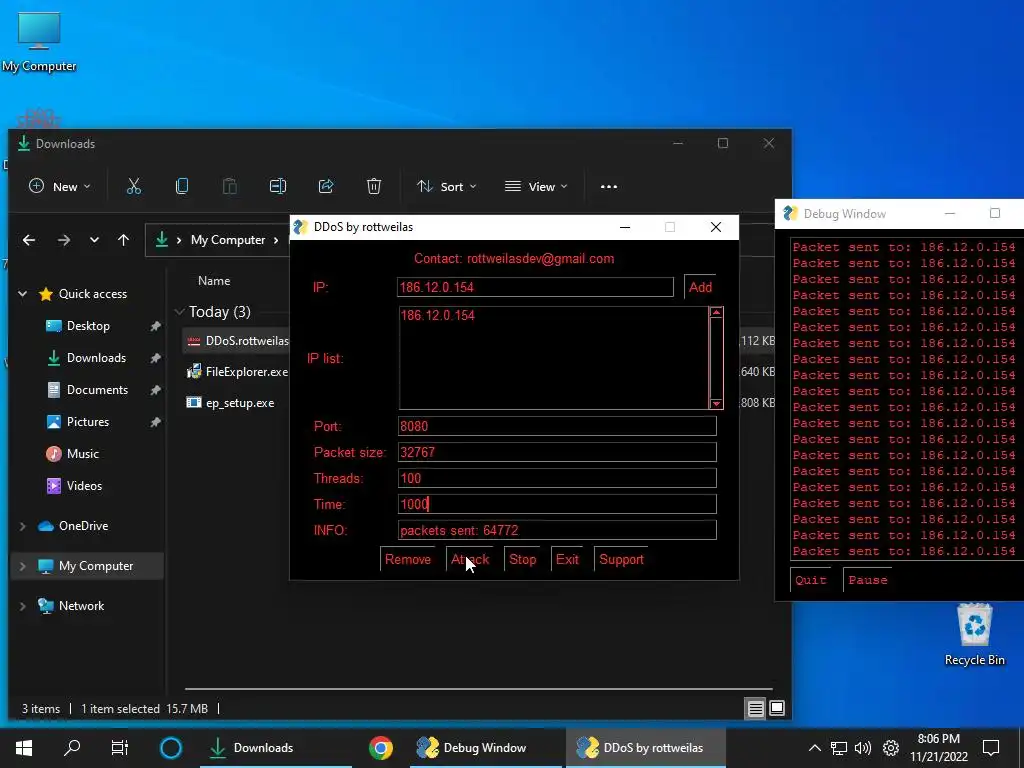Click the Share icon in Downloads toolbar

click(326, 187)
